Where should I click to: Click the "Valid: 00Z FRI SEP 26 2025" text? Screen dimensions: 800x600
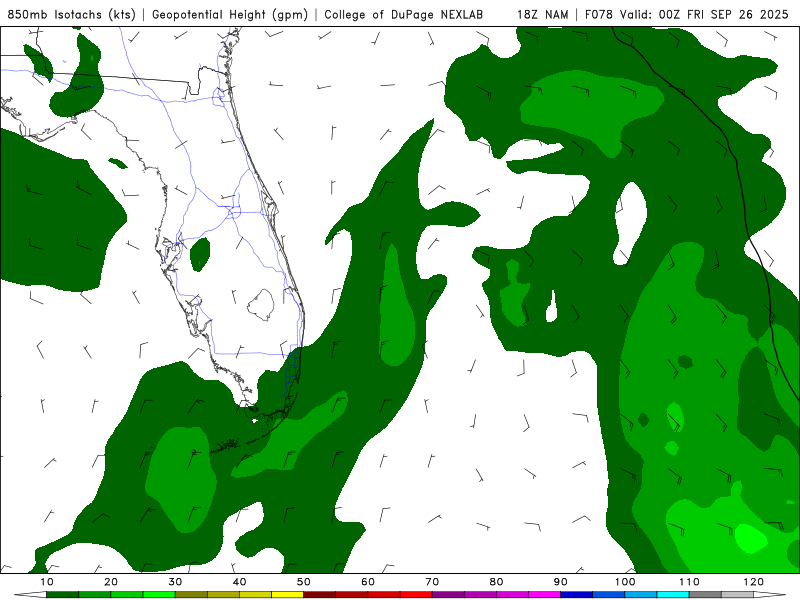coord(705,14)
